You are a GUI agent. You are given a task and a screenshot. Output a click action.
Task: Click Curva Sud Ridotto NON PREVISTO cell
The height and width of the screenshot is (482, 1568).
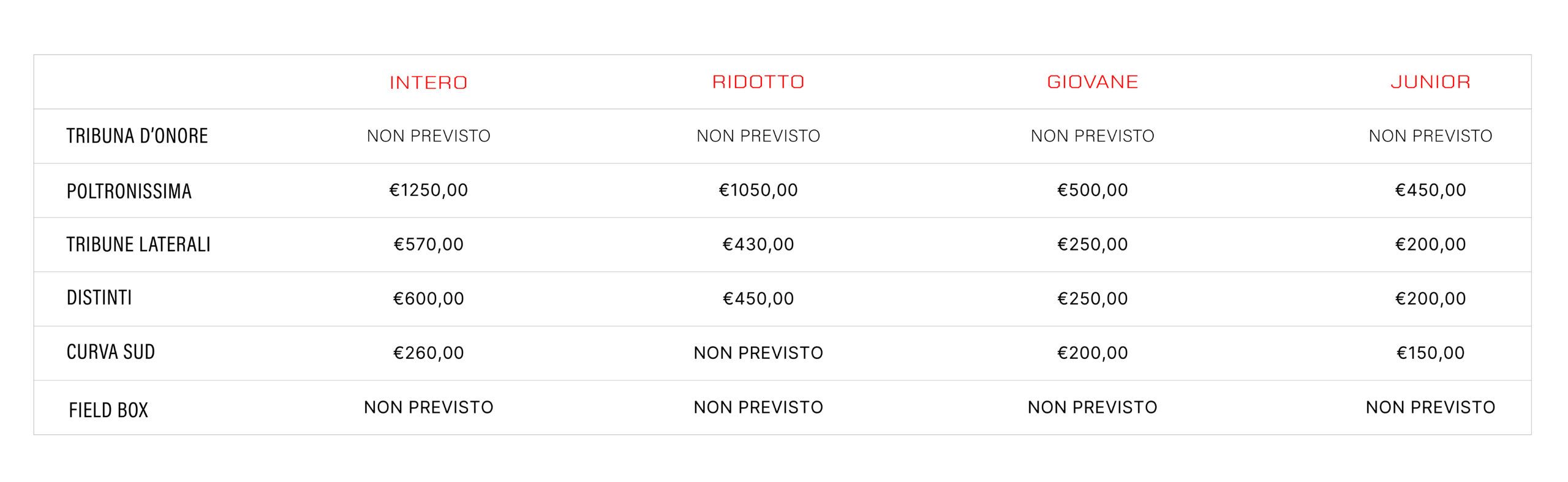click(x=758, y=353)
